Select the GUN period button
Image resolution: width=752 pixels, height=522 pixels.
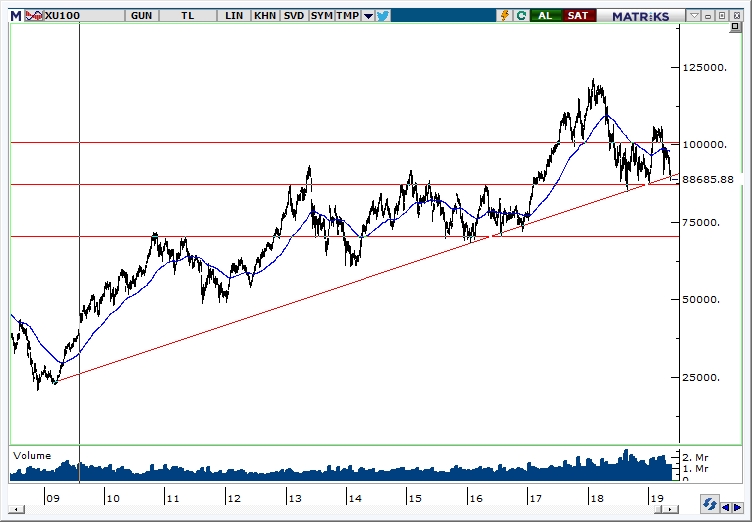pyautogui.click(x=141, y=16)
